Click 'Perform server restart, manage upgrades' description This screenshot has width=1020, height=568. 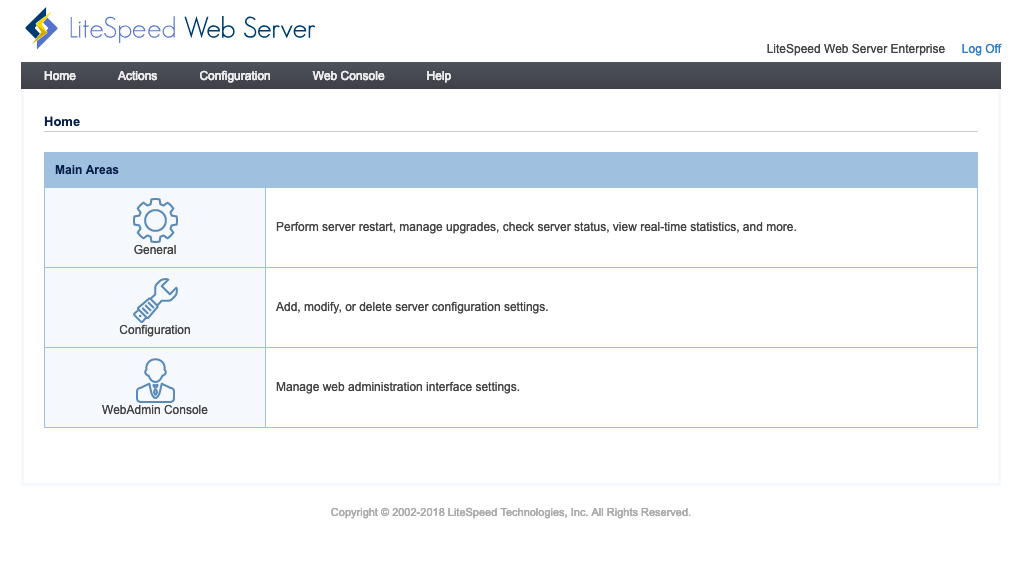pos(536,227)
